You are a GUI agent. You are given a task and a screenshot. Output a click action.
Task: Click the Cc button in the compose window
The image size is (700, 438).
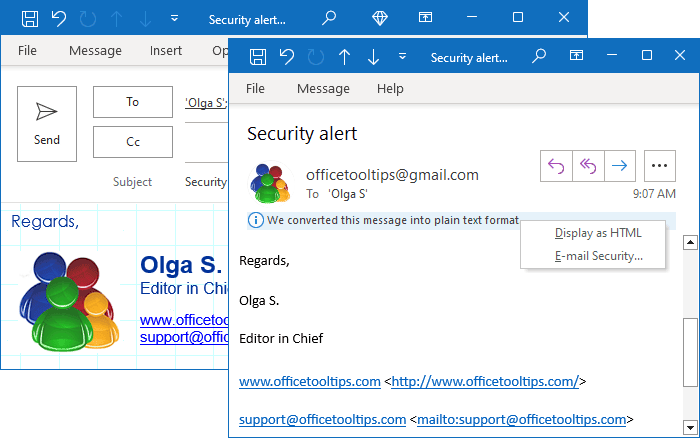point(133,142)
